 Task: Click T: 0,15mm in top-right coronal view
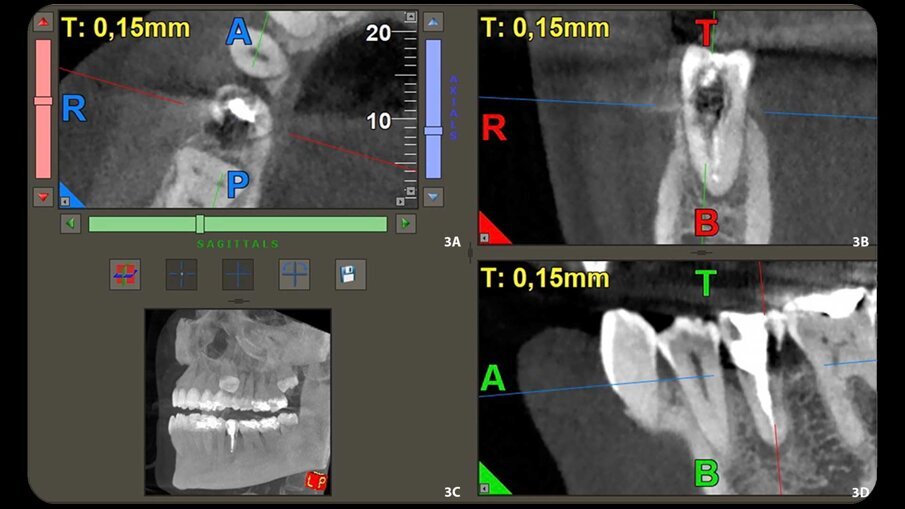click(545, 28)
